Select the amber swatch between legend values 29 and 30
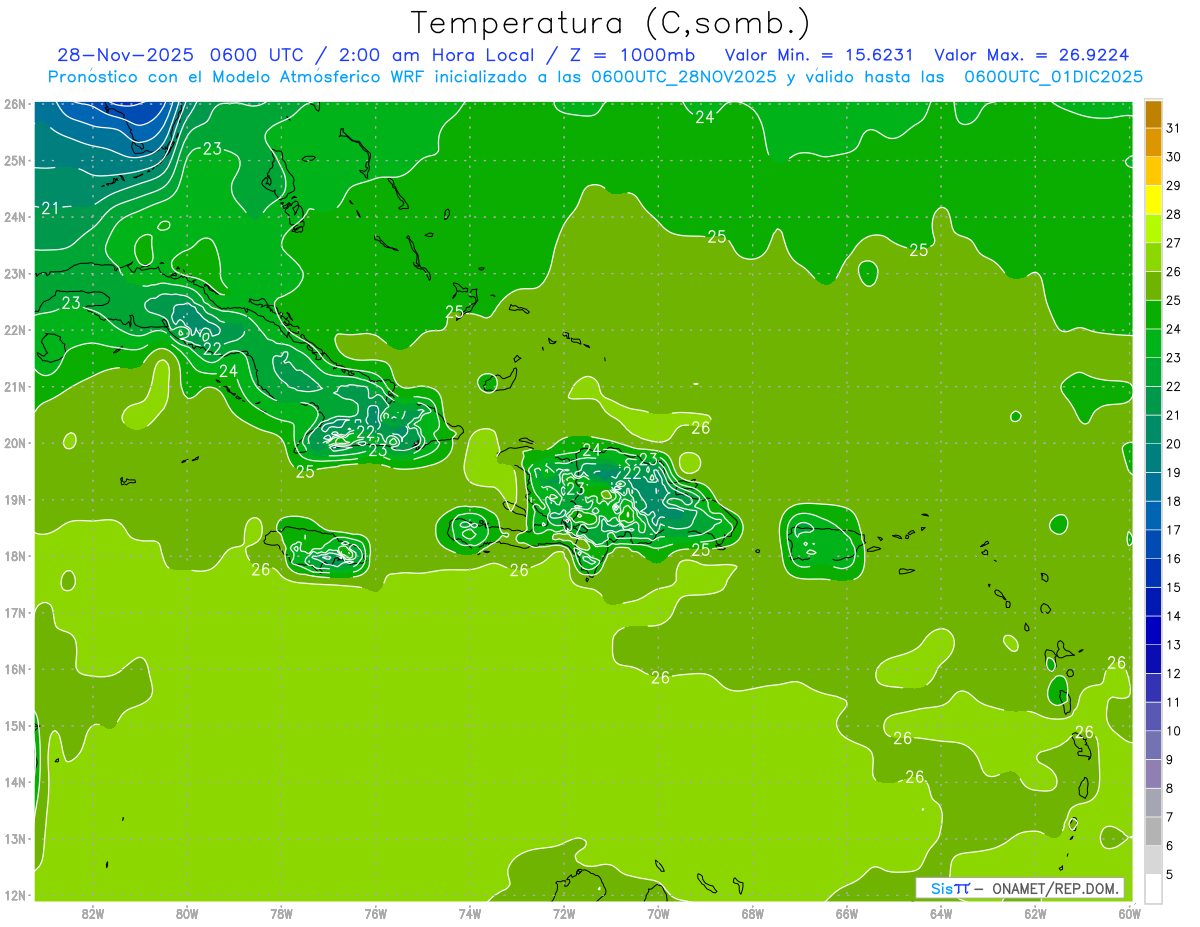 [x=1153, y=172]
